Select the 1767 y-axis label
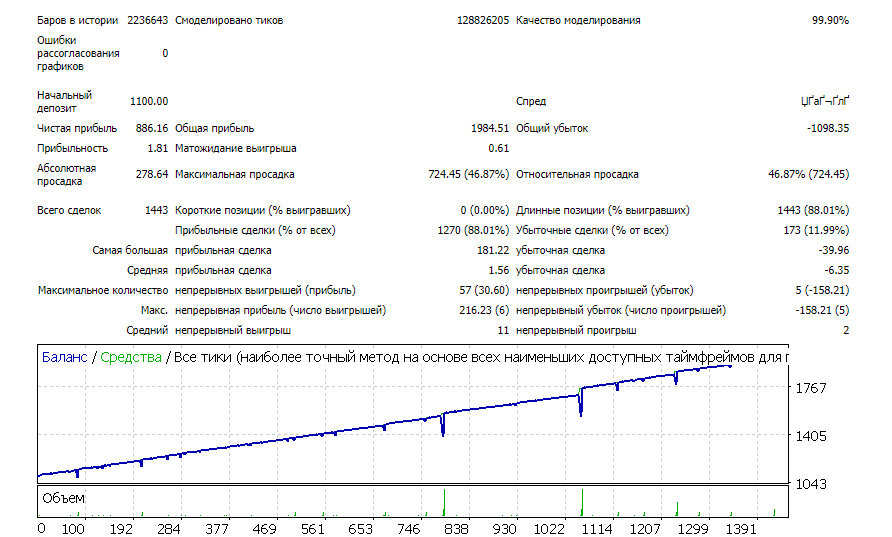Image resolution: width=892 pixels, height=537 pixels. pos(811,389)
